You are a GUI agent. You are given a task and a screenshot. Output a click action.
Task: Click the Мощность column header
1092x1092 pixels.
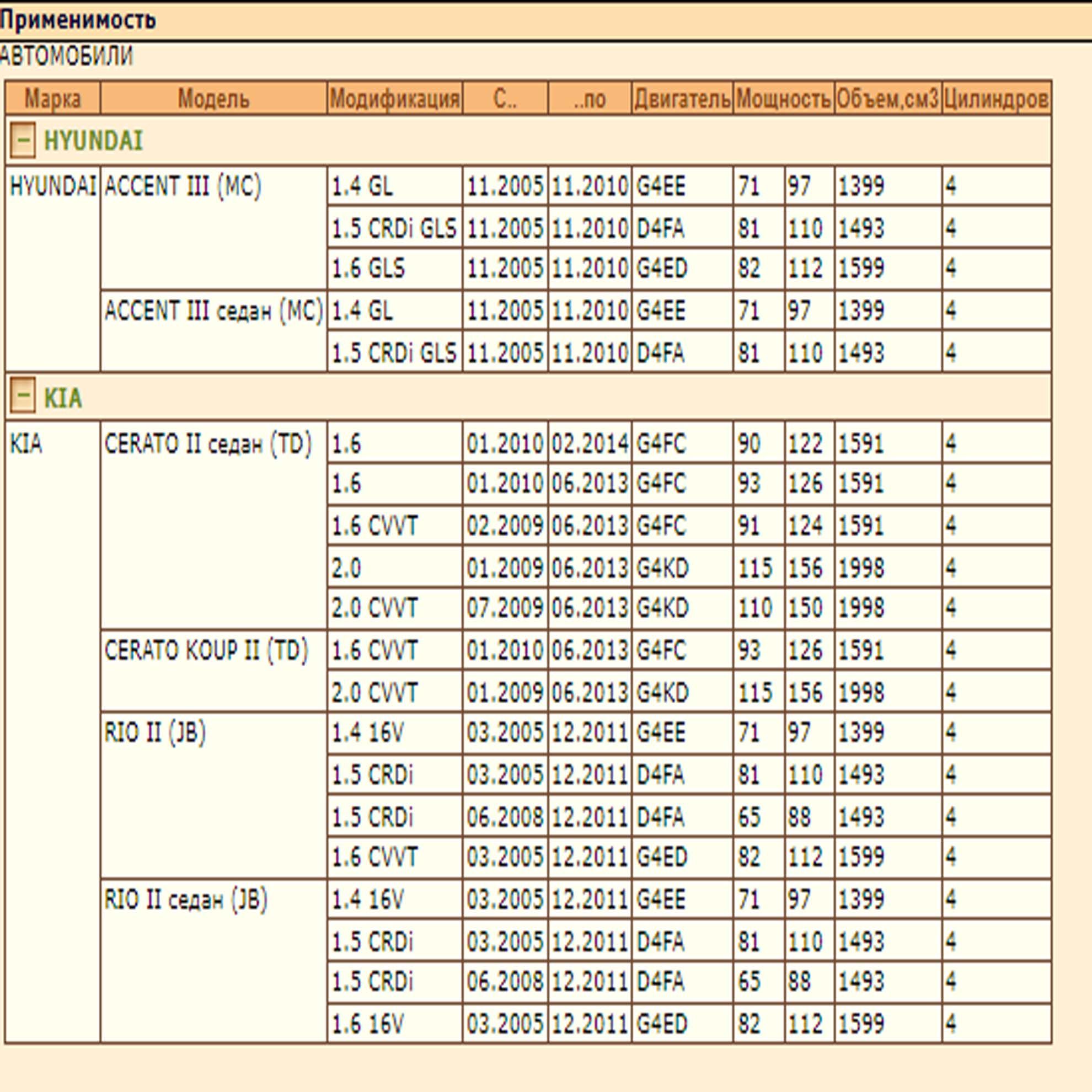click(x=783, y=98)
